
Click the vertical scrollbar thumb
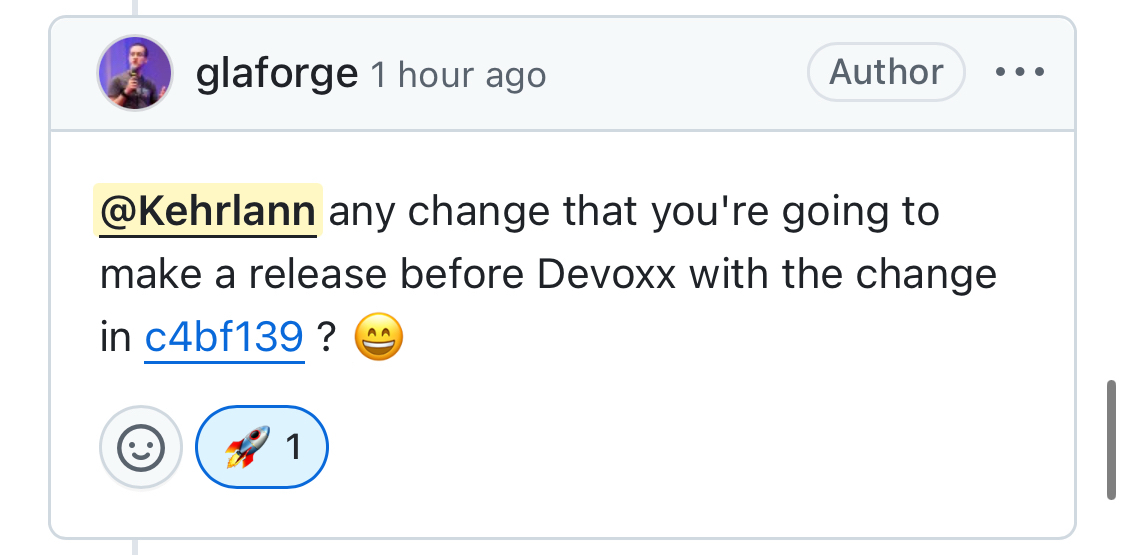[x=1111, y=440]
